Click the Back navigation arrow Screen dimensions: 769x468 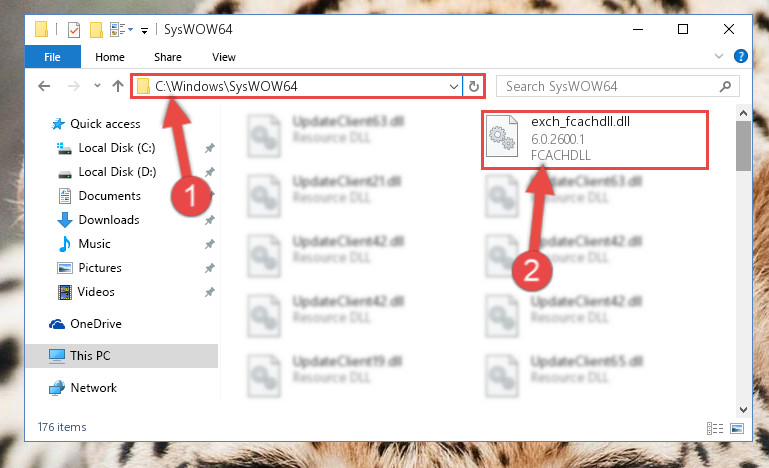point(44,86)
